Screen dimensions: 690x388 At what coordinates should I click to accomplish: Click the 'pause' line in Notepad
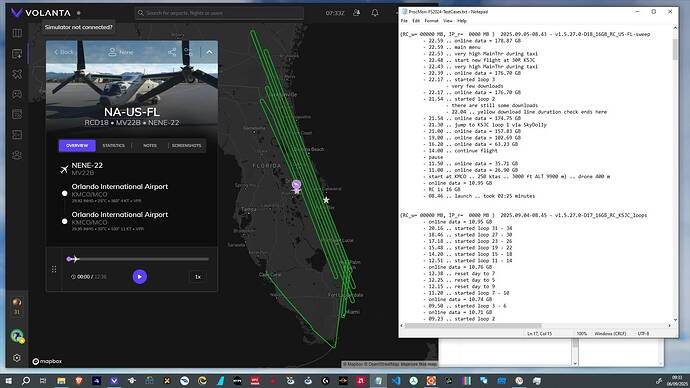tap(436, 157)
